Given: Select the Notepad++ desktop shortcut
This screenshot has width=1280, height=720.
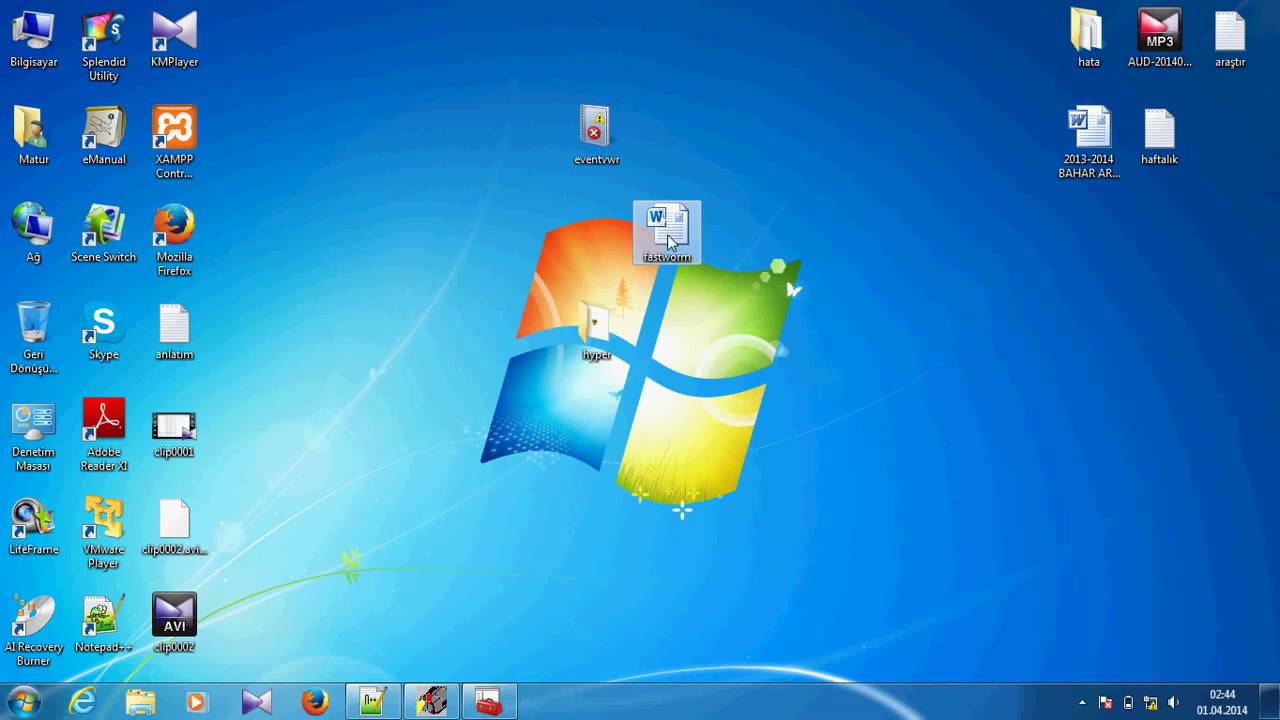Looking at the screenshot, I should click(104, 625).
